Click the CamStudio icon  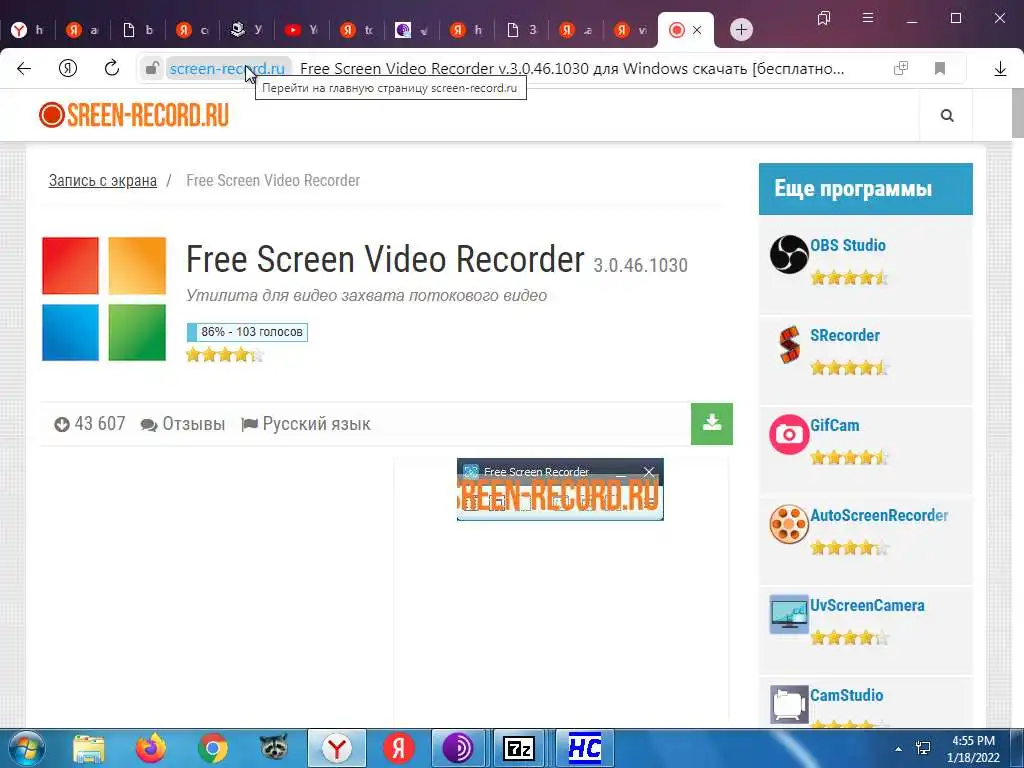pos(789,704)
